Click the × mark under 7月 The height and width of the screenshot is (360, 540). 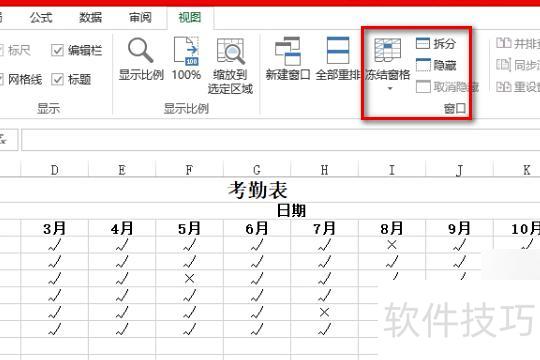[x=324, y=312]
